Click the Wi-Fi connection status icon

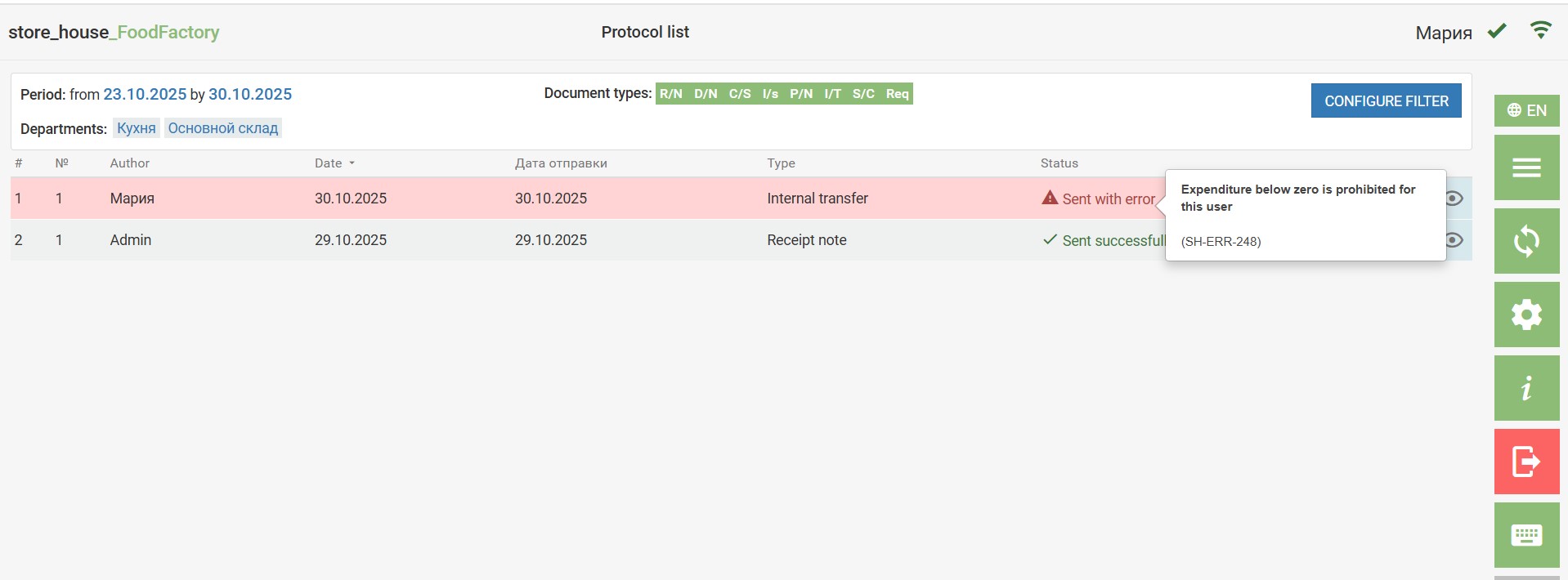(1540, 31)
